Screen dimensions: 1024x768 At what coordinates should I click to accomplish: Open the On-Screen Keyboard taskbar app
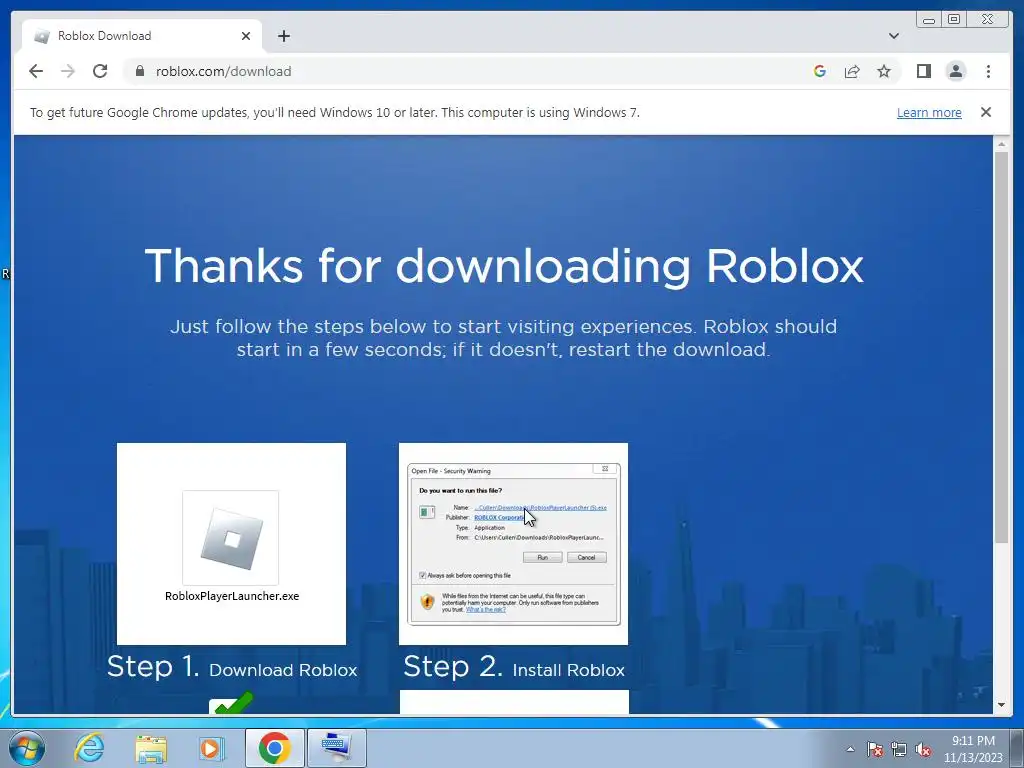click(336, 748)
